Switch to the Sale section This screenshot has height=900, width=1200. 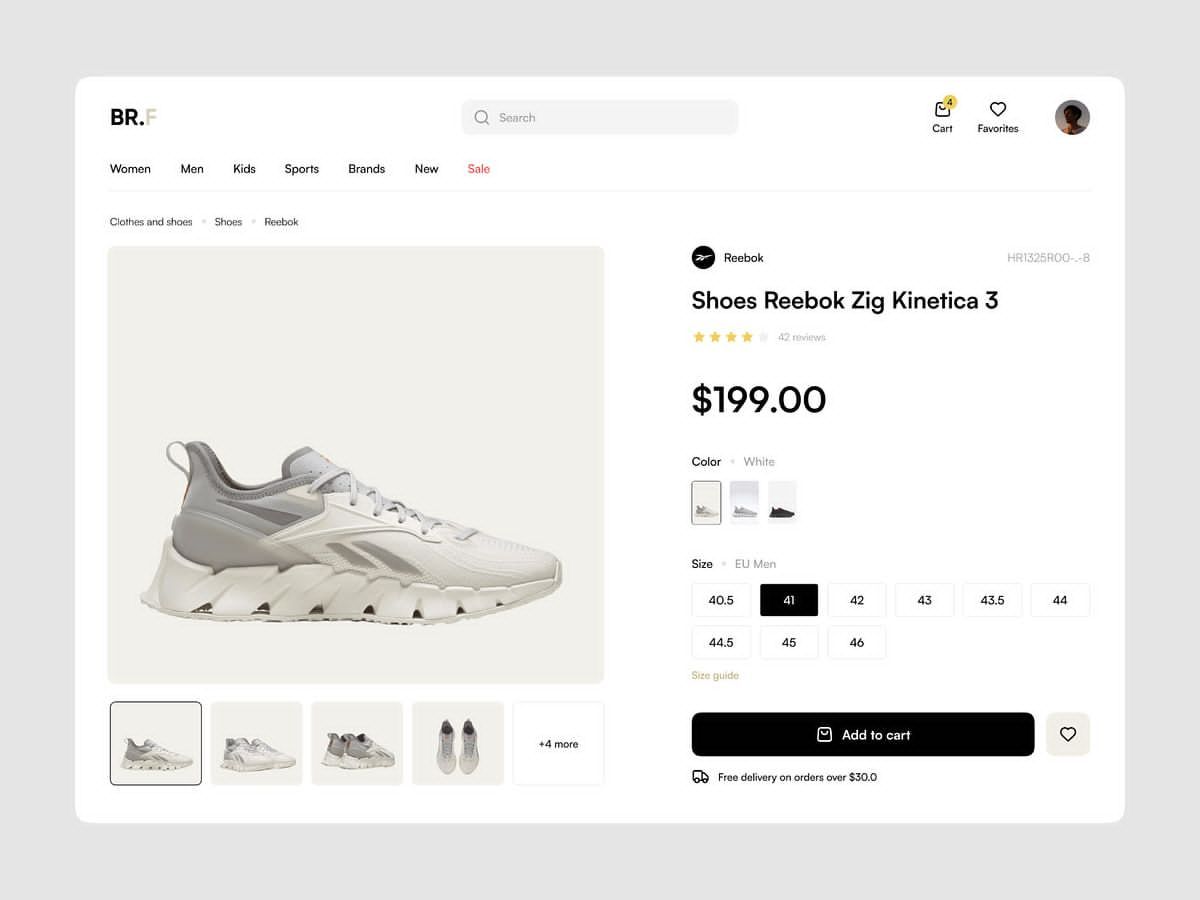click(478, 169)
